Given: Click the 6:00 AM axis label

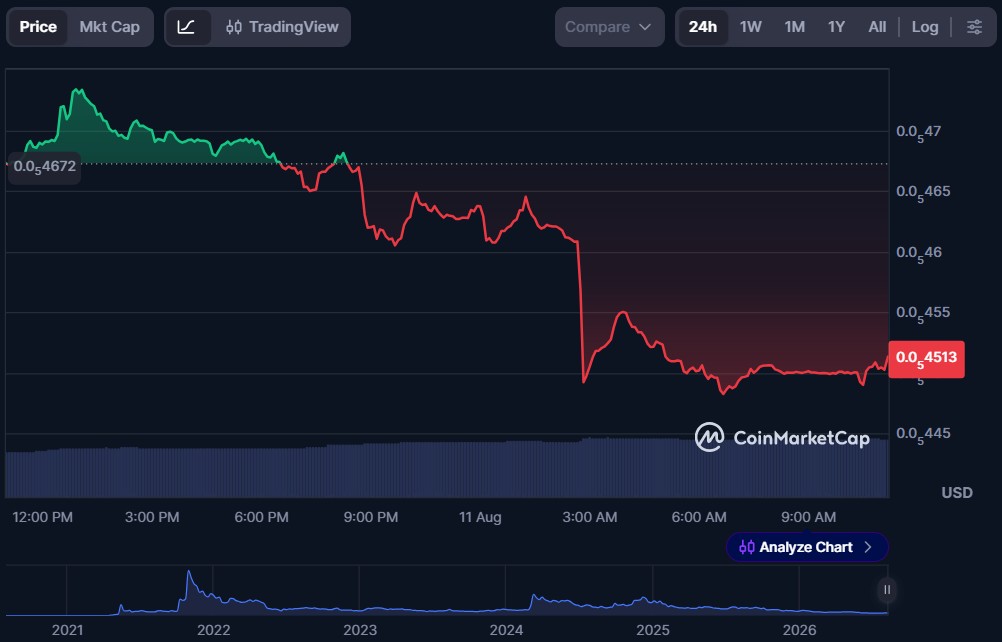Looking at the screenshot, I should pos(698,517).
